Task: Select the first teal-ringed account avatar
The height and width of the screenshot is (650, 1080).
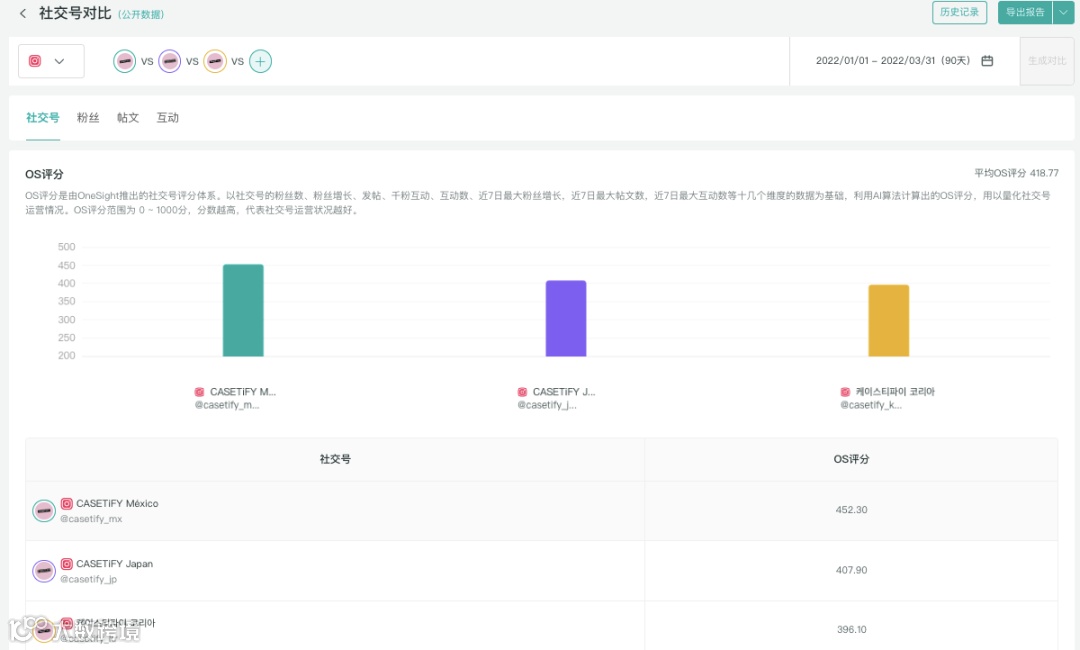Action: 125,61
